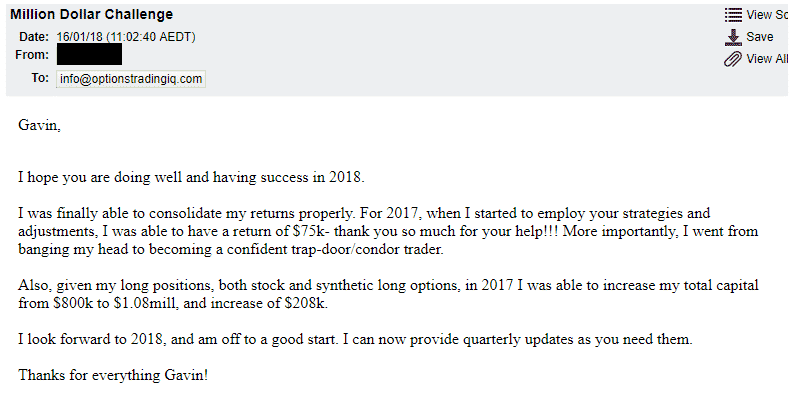Select the Save text link

point(759,37)
